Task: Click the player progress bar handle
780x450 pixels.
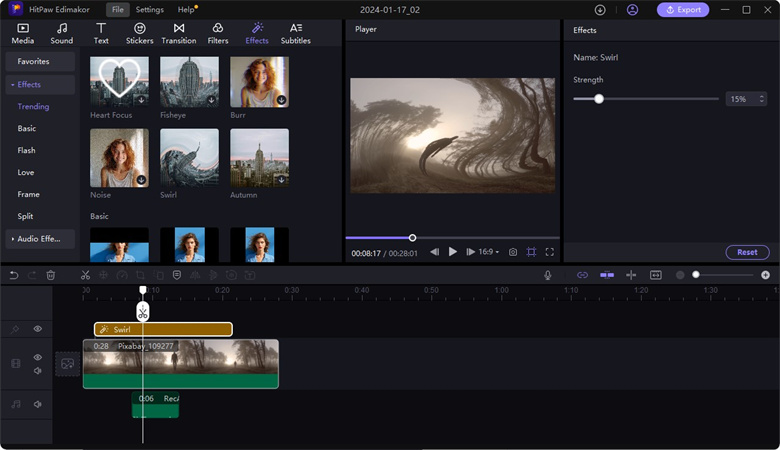Action: point(412,238)
